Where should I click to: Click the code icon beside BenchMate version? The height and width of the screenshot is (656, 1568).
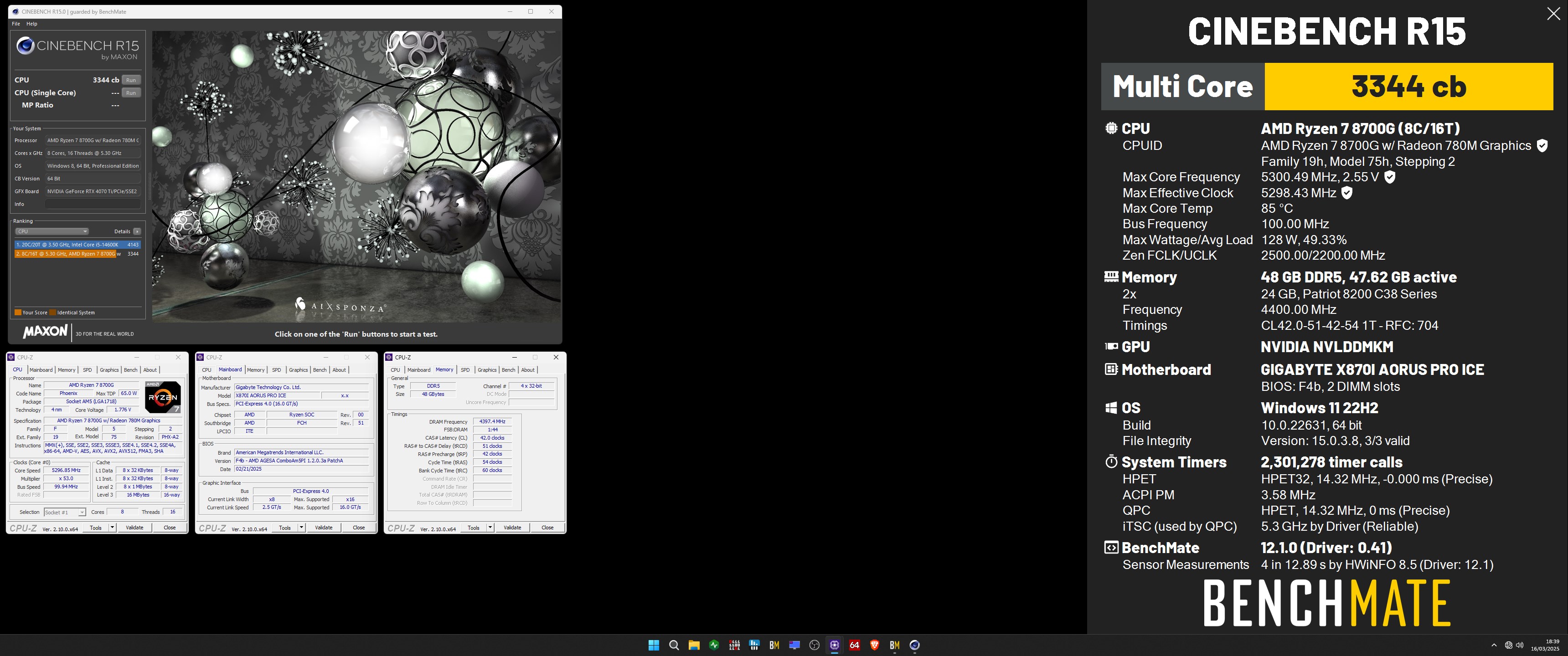1111,548
